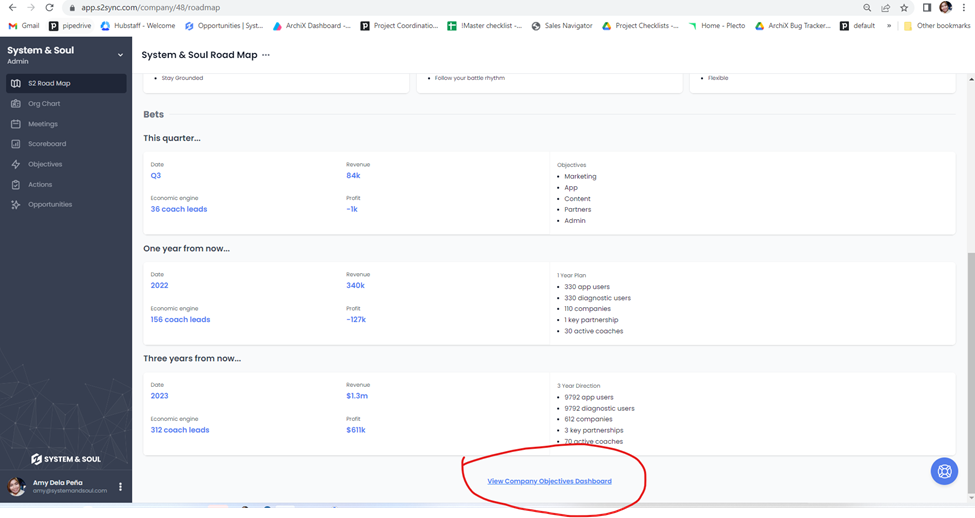The image size is (975, 518).
Task: Open S2 Road Map in sidebar
Action: [66, 83]
